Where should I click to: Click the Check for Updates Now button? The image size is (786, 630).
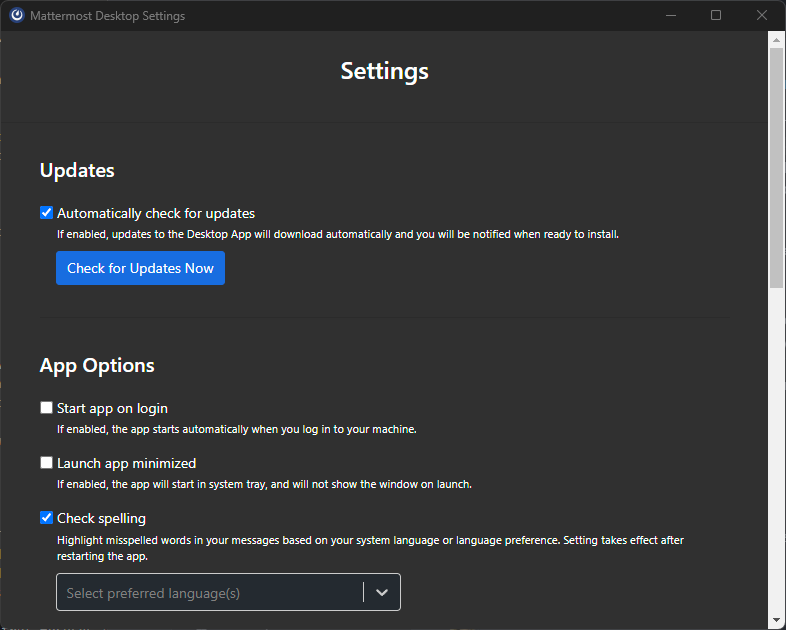[x=140, y=268]
